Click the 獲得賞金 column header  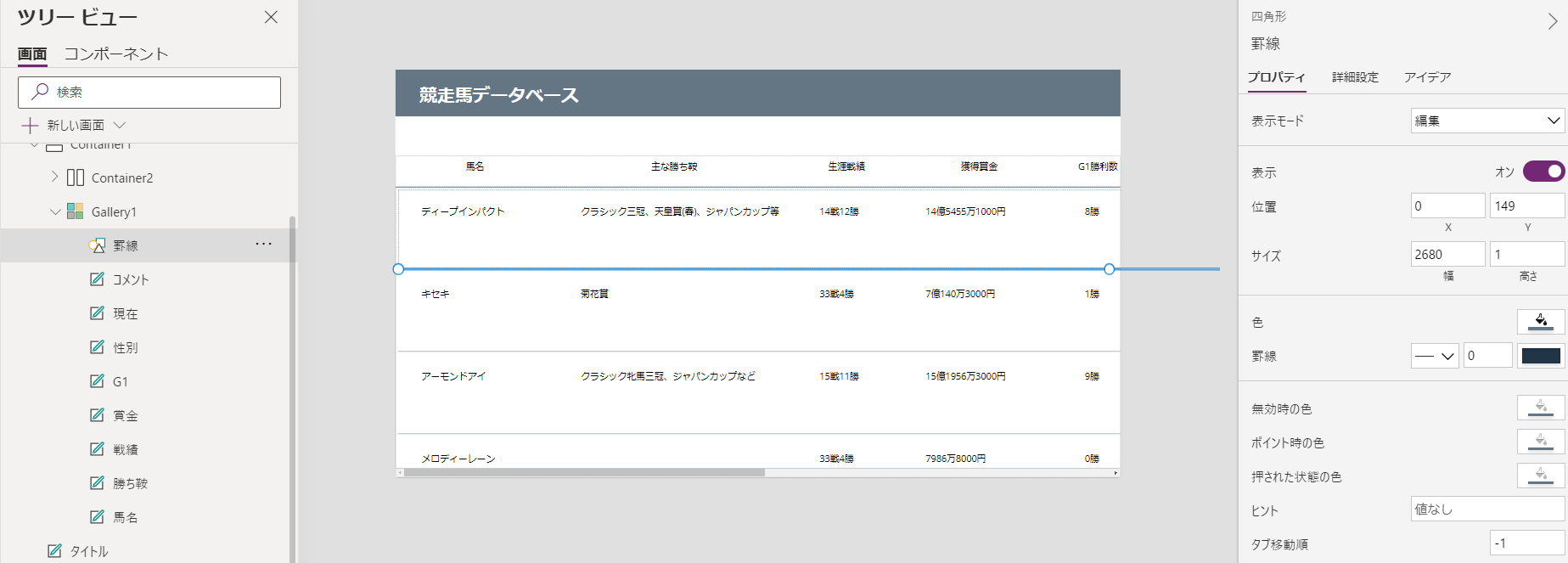click(979, 166)
